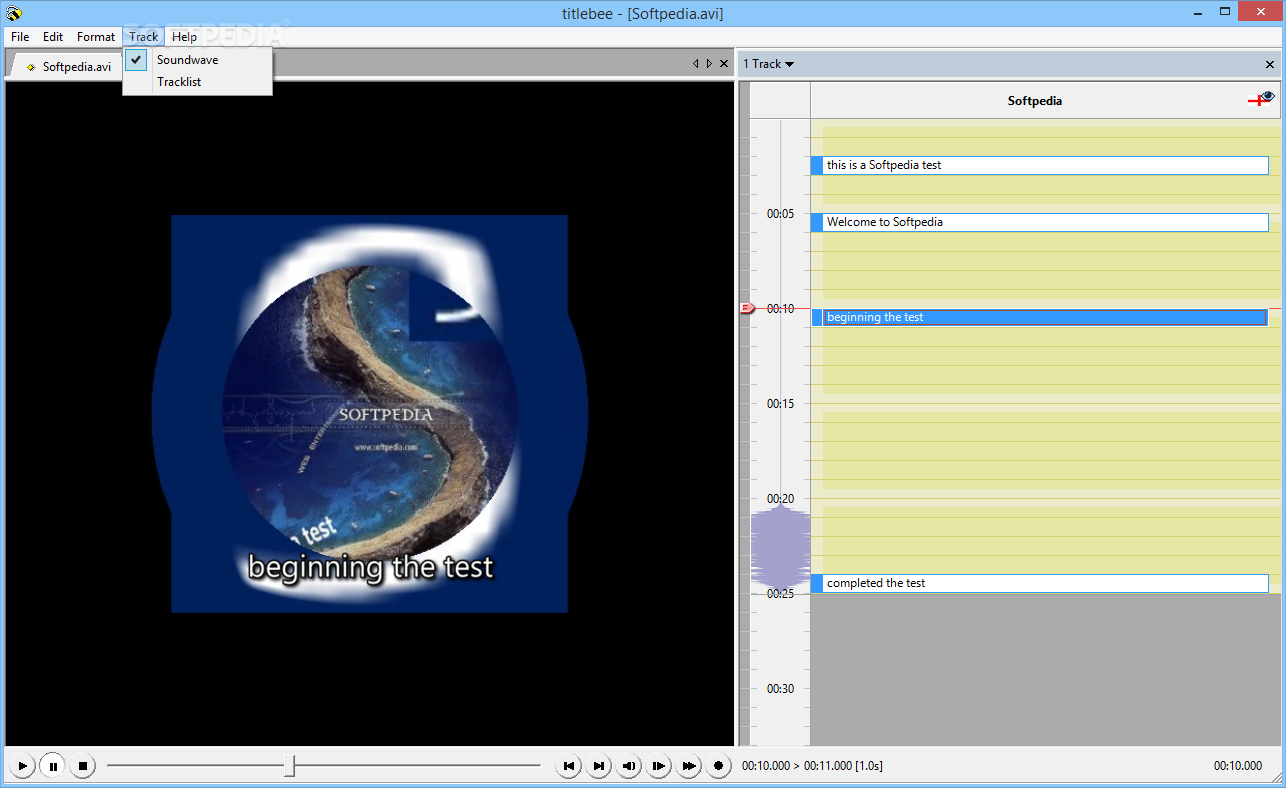Screen dimensions: 1286x788
Task: Click the subtitle timing readout 00:10.000 > 00:11.000
Action: 812,766
